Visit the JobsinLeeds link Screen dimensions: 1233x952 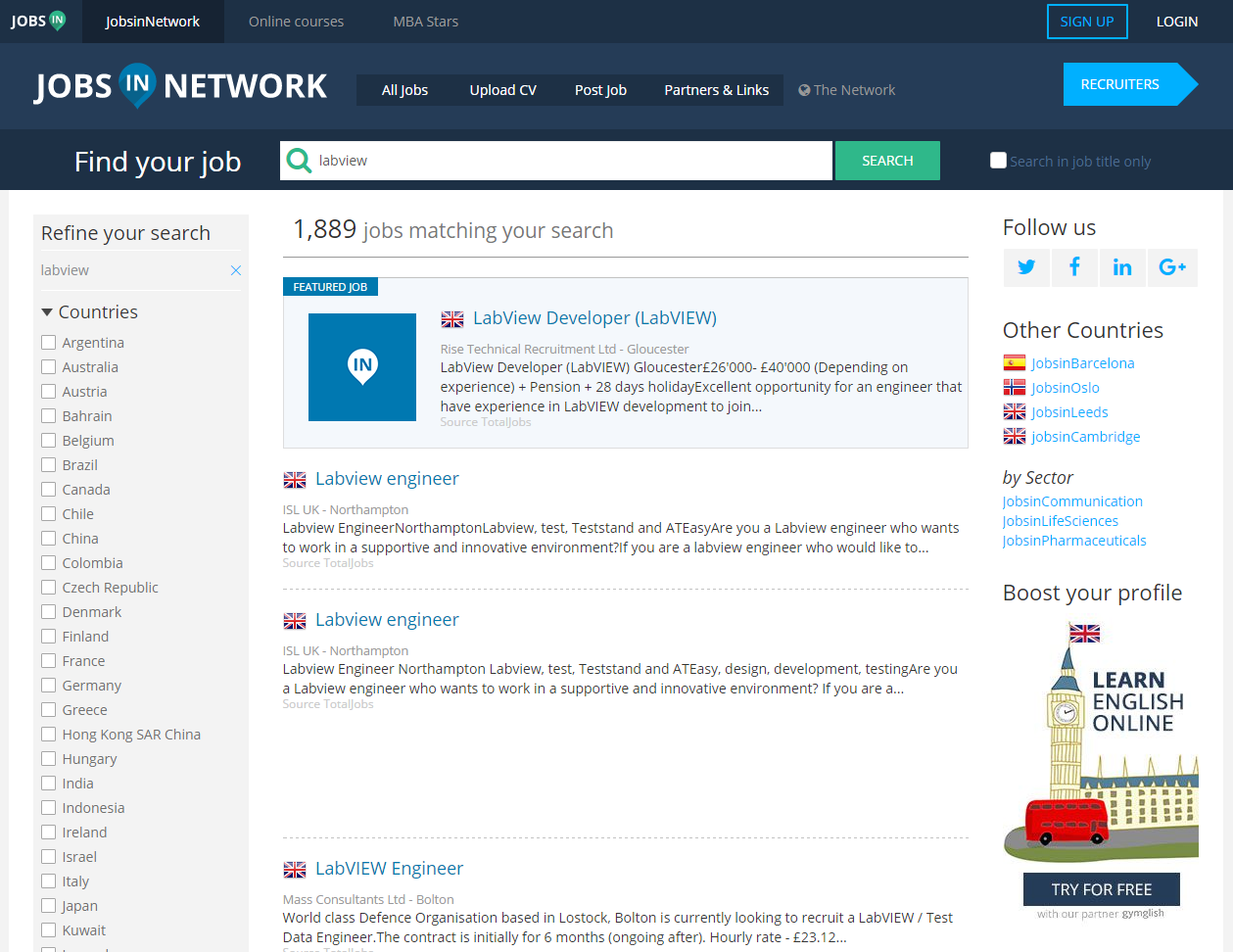click(x=1069, y=412)
